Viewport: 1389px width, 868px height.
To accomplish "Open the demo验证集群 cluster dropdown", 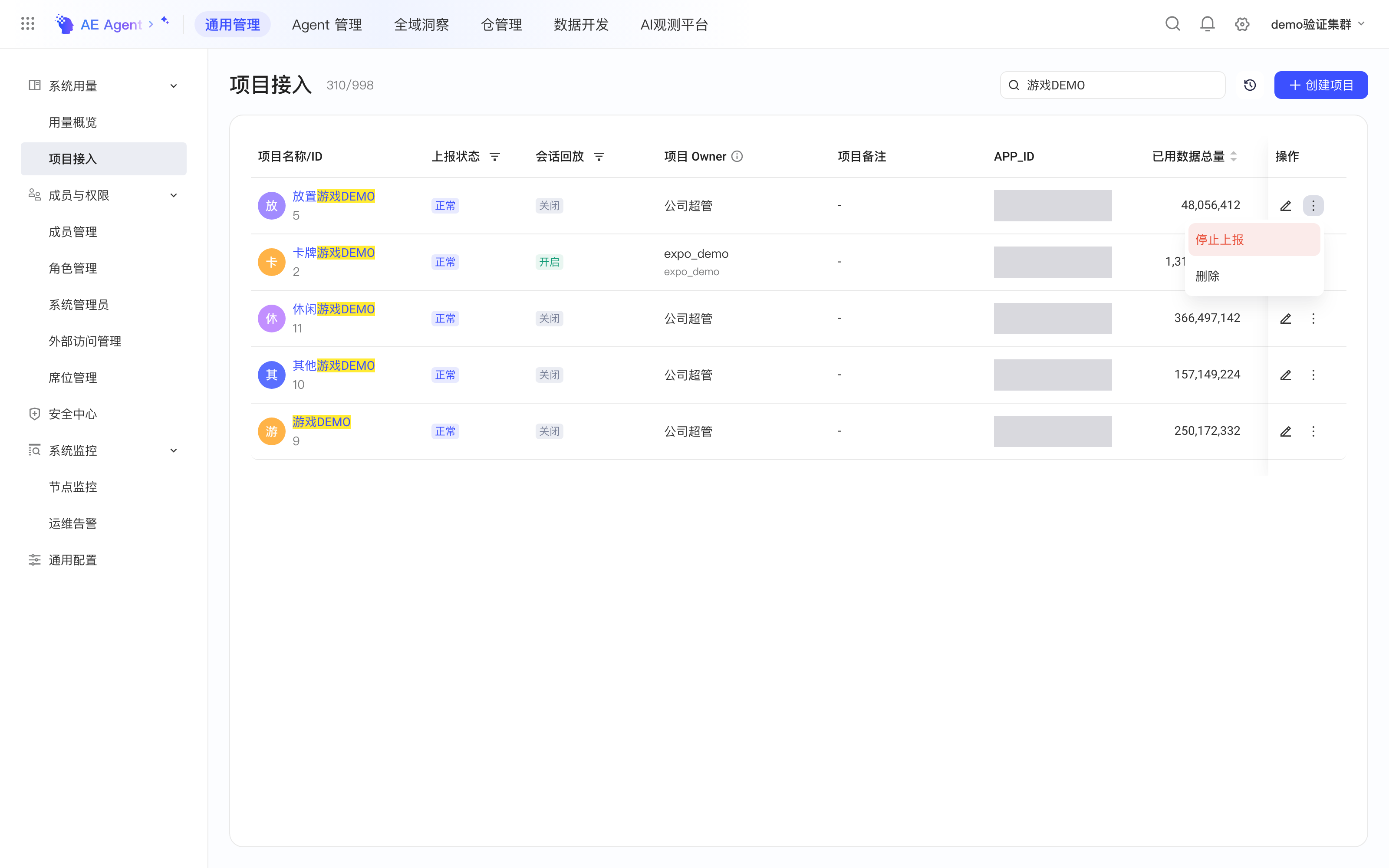I will pos(1317,24).
